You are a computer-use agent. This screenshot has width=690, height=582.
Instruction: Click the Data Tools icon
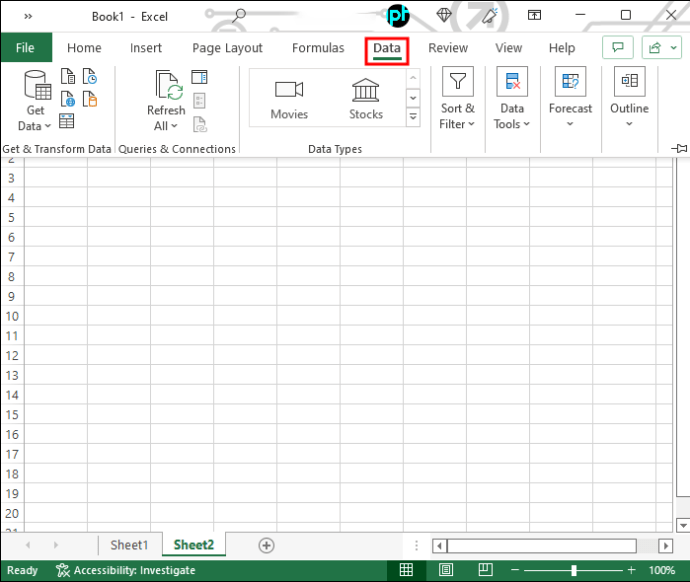[x=512, y=81]
